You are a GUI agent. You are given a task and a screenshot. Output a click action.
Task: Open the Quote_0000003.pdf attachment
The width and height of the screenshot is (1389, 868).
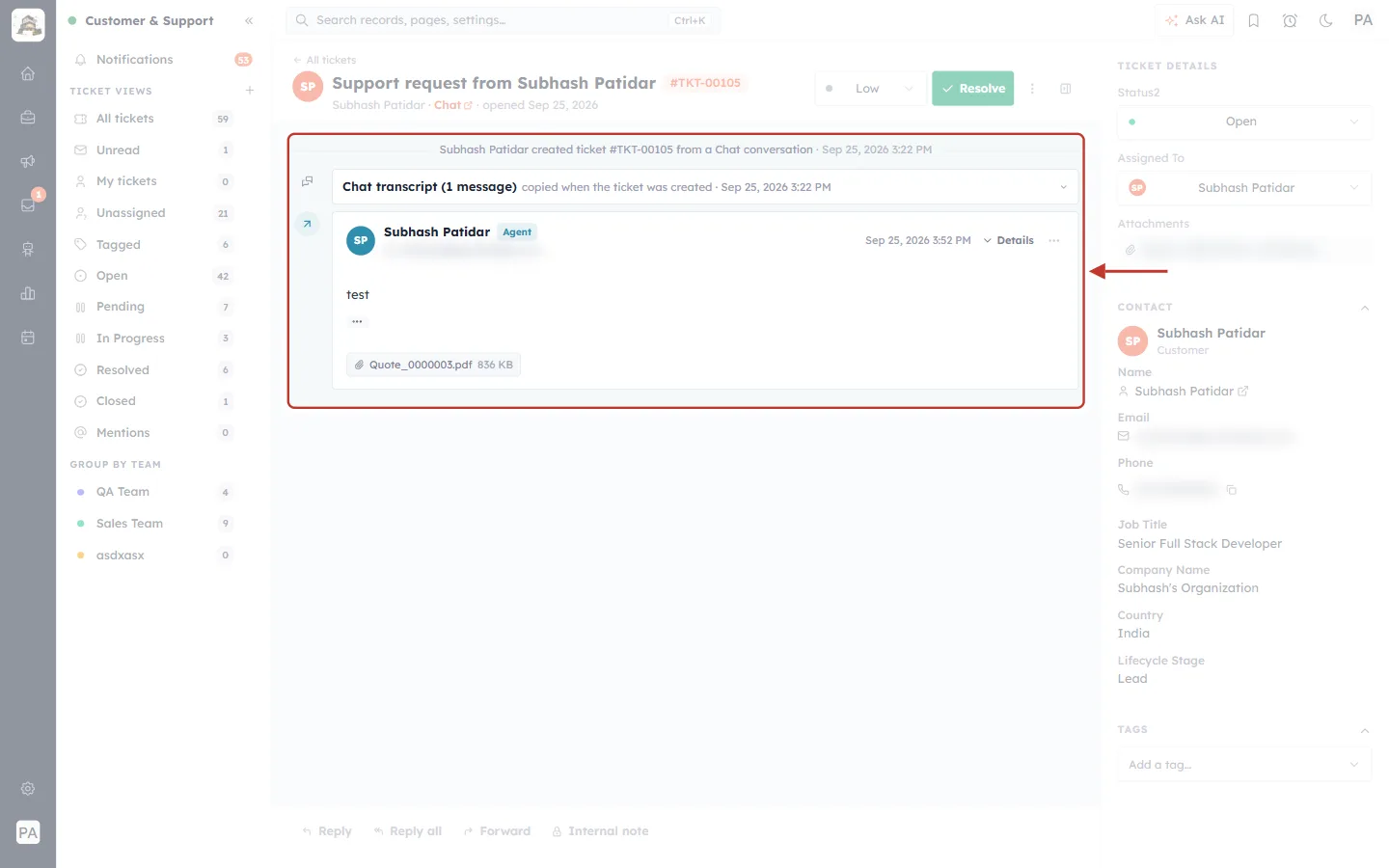click(x=433, y=365)
